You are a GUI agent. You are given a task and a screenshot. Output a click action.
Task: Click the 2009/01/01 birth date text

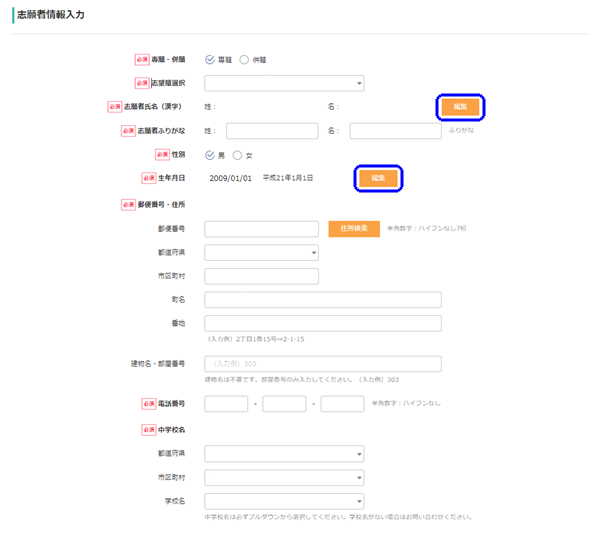pyautogui.click(x=230, y=178)
